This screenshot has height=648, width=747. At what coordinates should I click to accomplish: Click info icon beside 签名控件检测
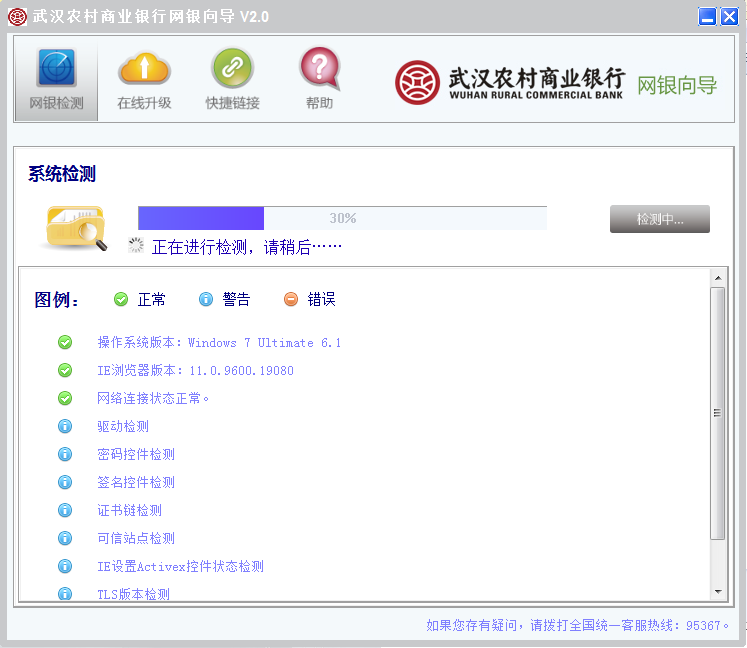[65, 482]
